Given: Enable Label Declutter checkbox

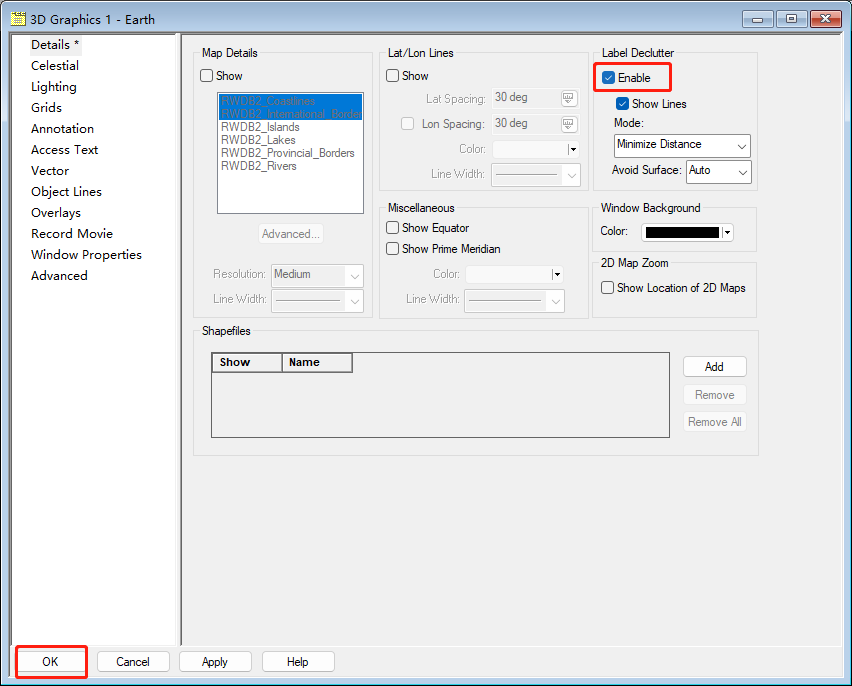Looking at the screenshot, I should (609, 78).
